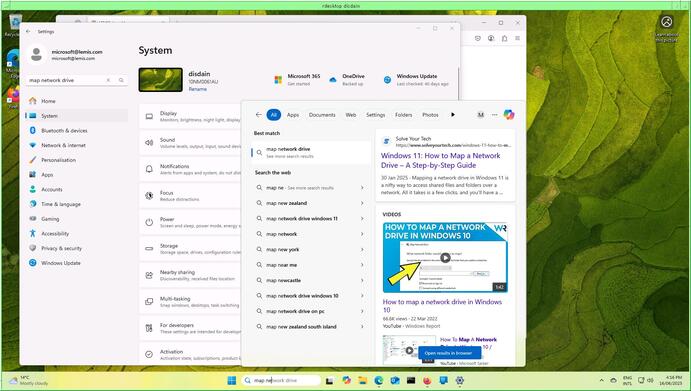Go back with search panel back arrow
Image resolution: width=691 pixels, height=391 pixels.
click(258, 115)
